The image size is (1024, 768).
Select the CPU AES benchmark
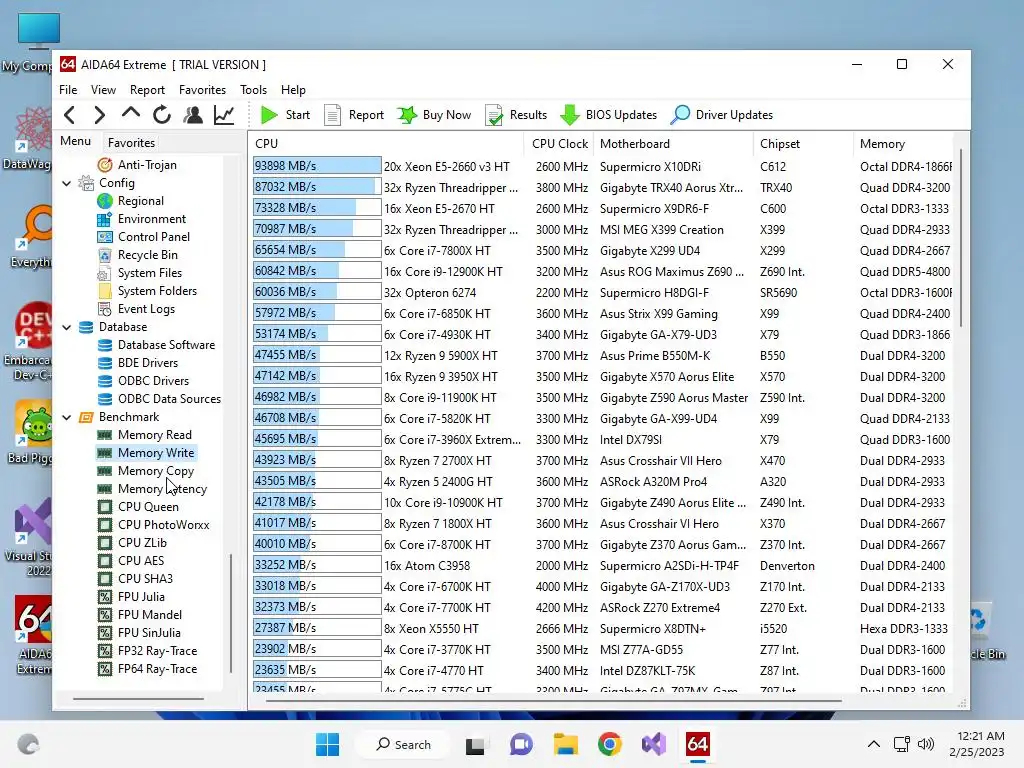point(131,561)
